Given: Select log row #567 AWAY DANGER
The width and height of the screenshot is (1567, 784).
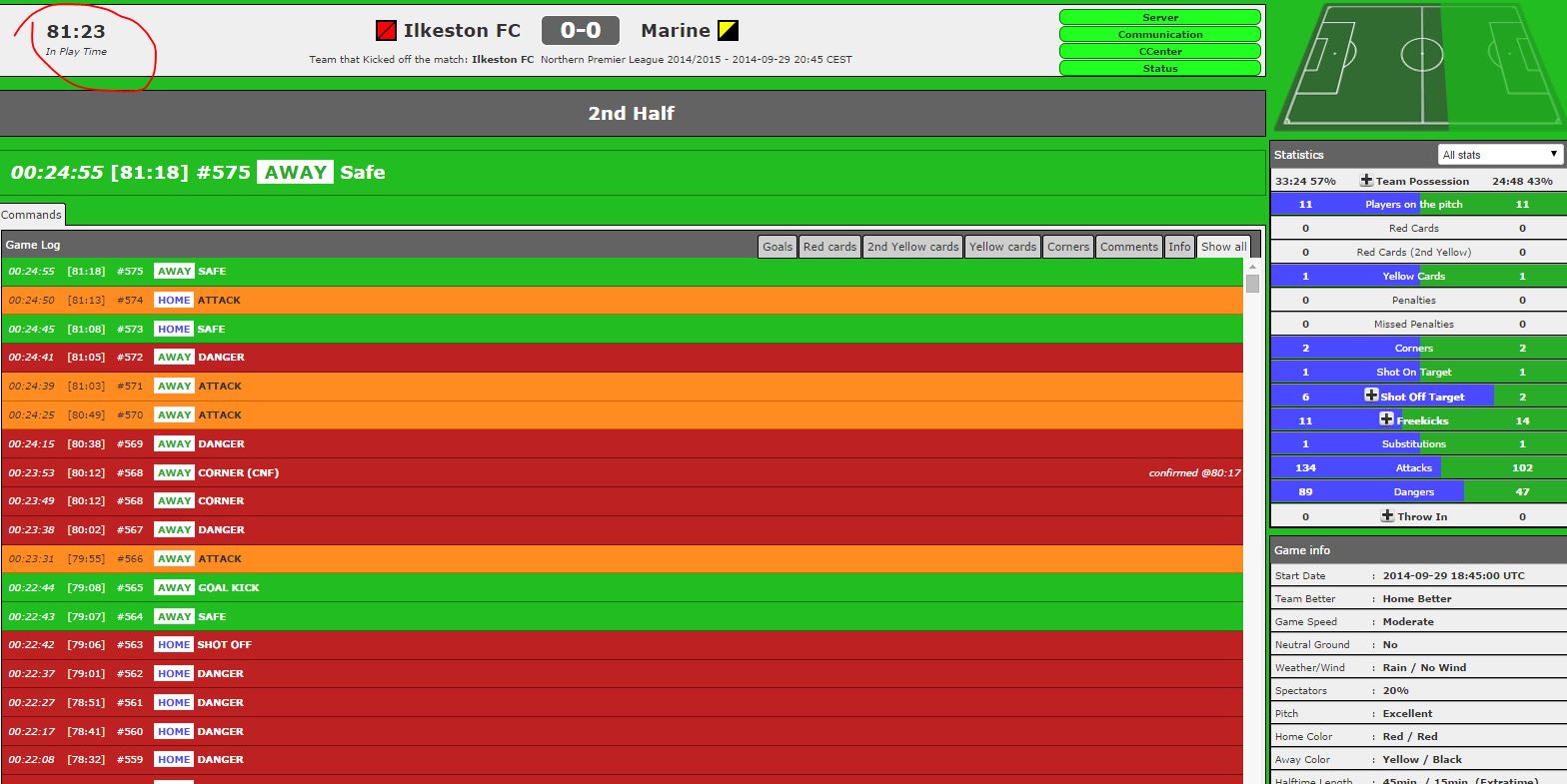Looking at the screenshot, I should tap(622, 529).
